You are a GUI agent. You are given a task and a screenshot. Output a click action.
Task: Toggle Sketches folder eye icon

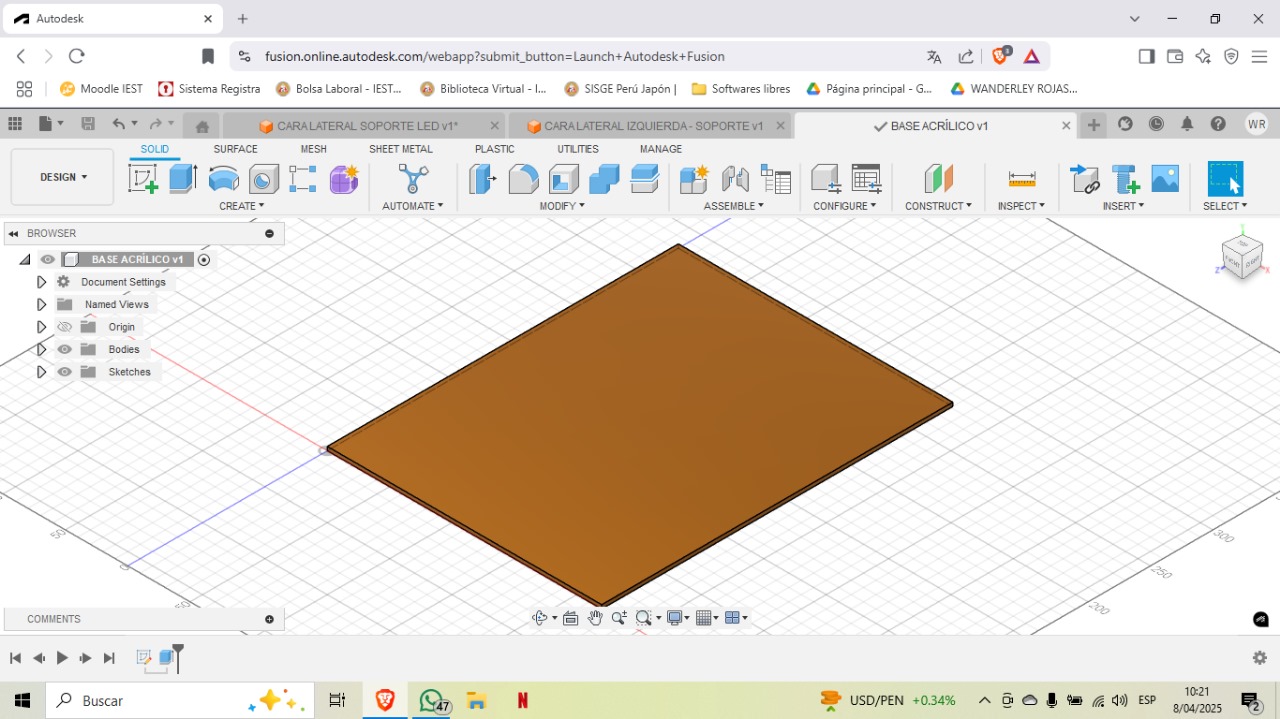pyautogui.click(x=65, y=372)
